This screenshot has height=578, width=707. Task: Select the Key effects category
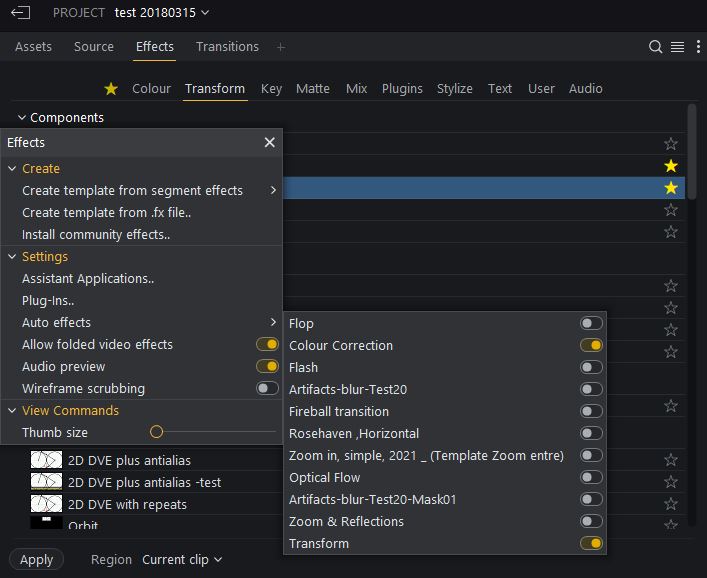(x=271, y=88)
